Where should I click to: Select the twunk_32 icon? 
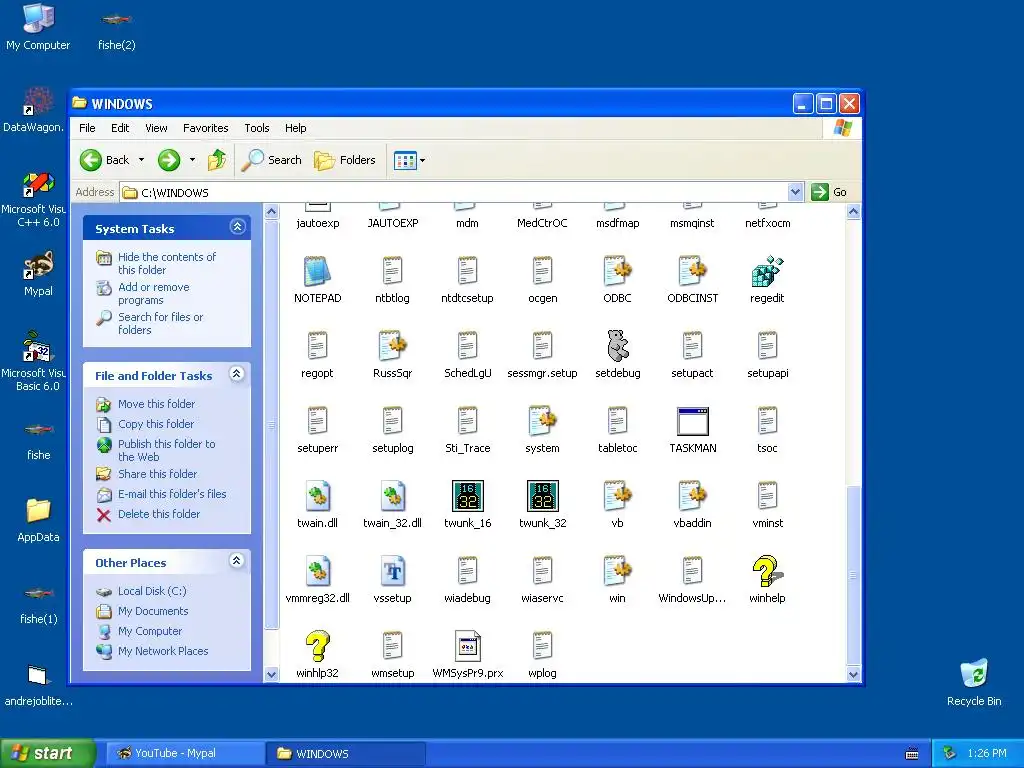coord(543,496)
